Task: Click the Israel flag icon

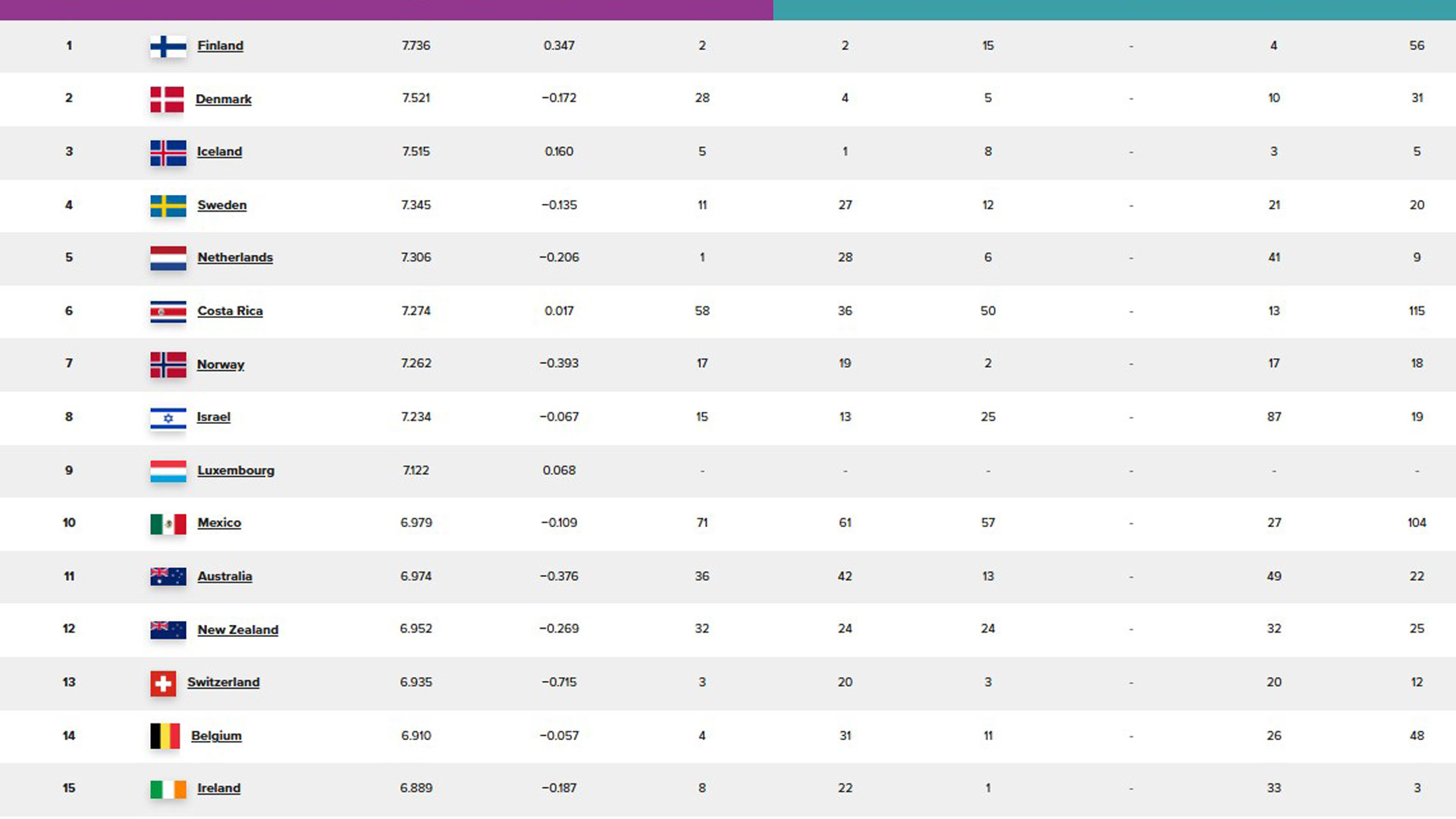Action: click(x=168, y=418)
